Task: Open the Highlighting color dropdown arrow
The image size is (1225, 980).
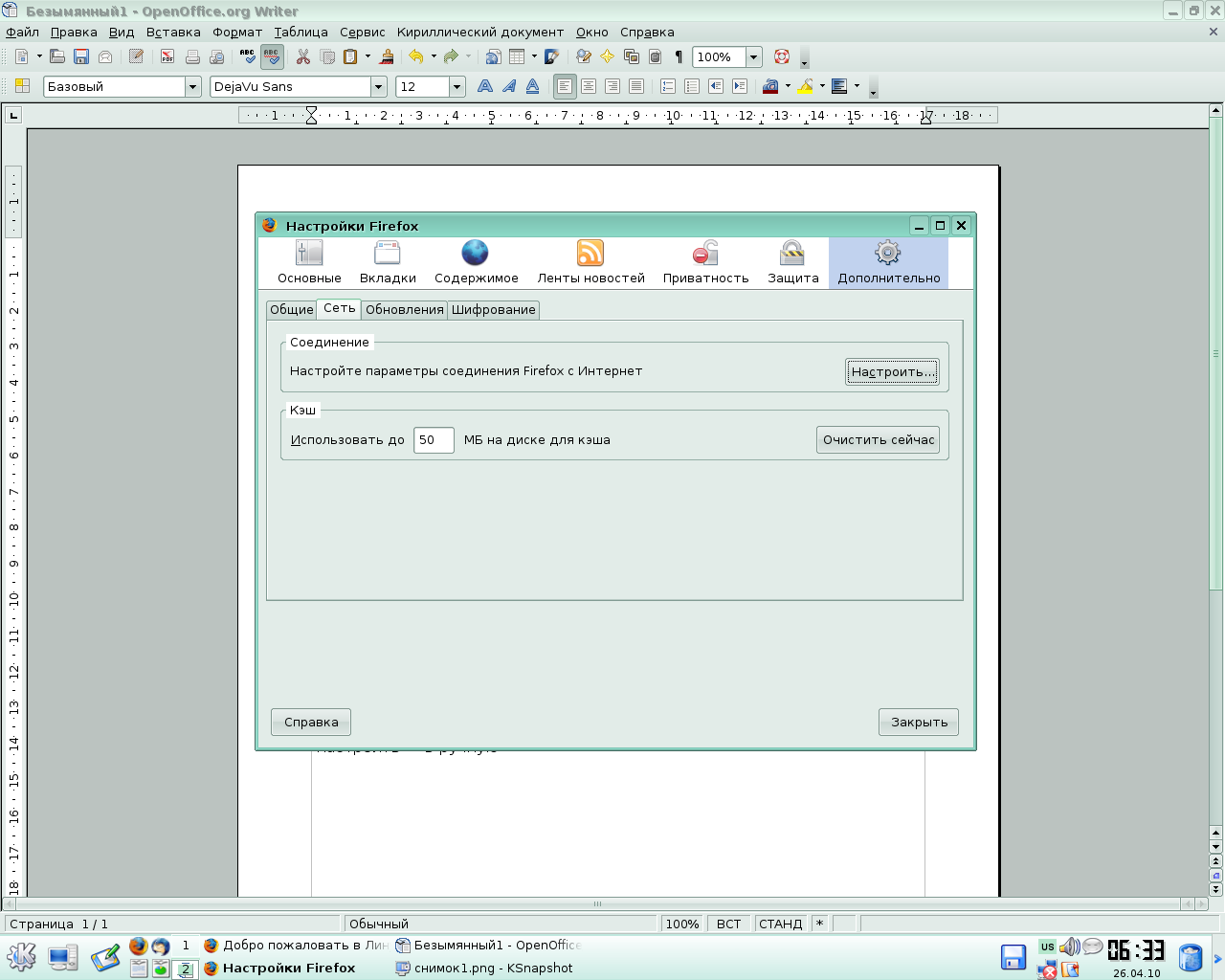Action: 822,86
